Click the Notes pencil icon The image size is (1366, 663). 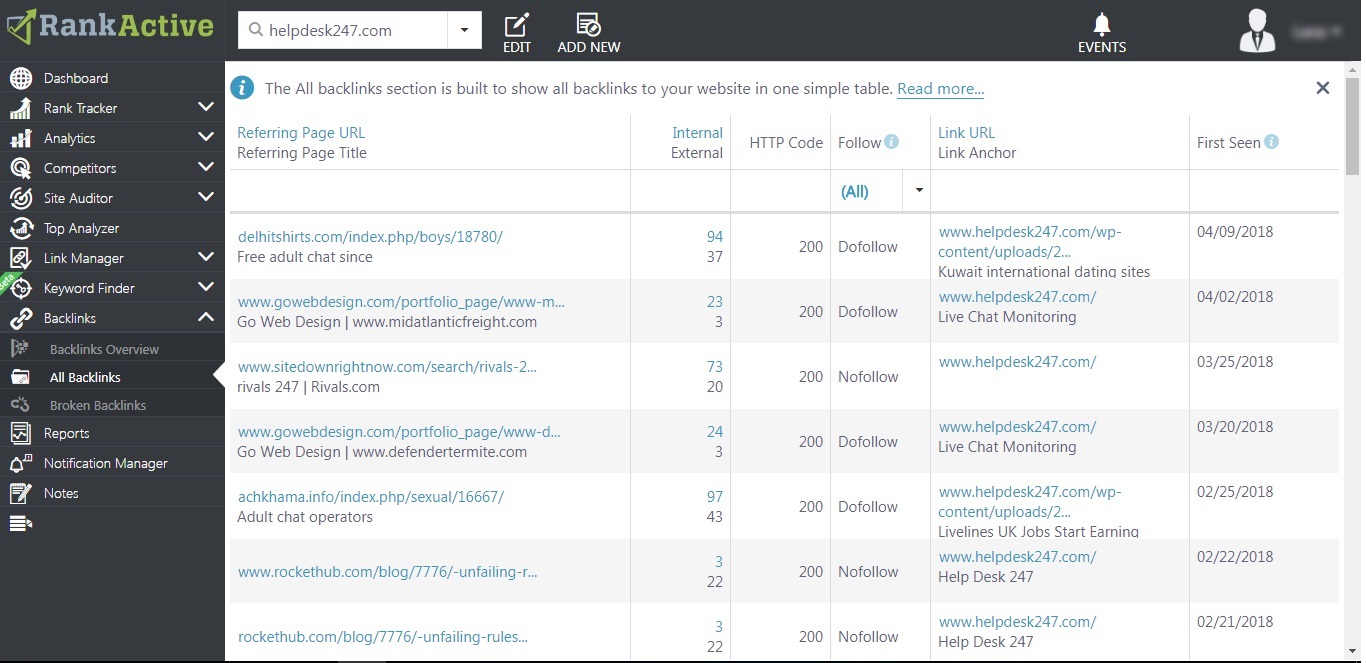pyautogui.click(x=20, y=493)
